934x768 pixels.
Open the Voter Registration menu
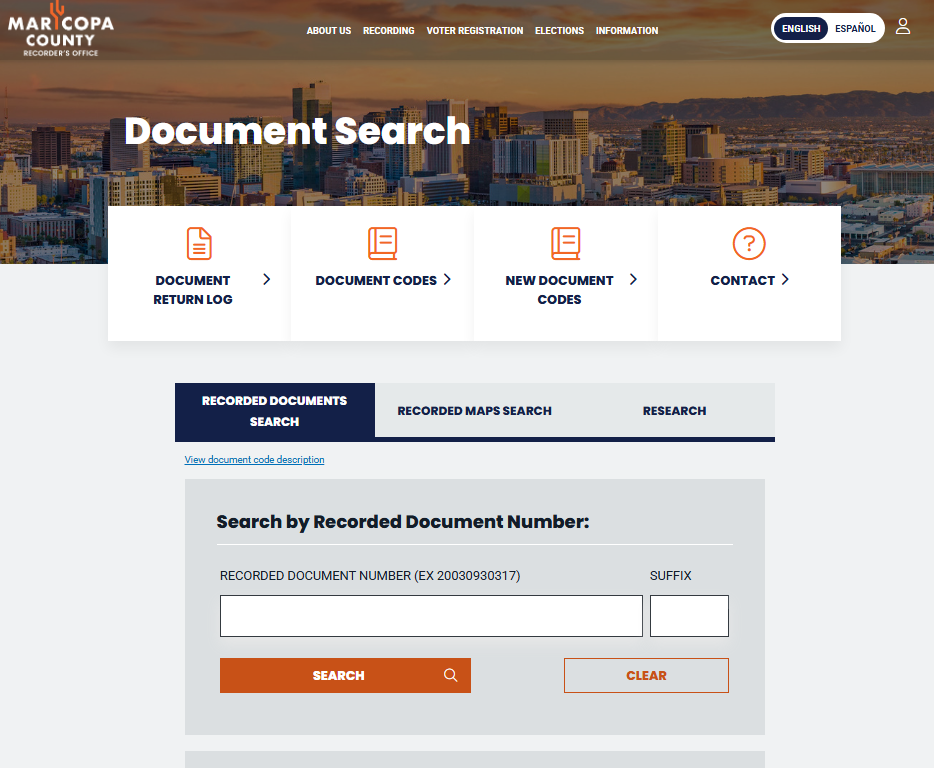click(474, 31)
